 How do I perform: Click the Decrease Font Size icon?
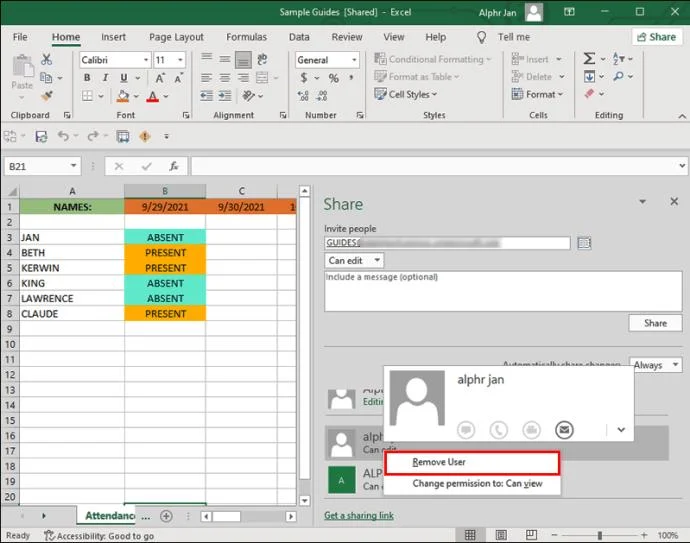tap(178, 78)
